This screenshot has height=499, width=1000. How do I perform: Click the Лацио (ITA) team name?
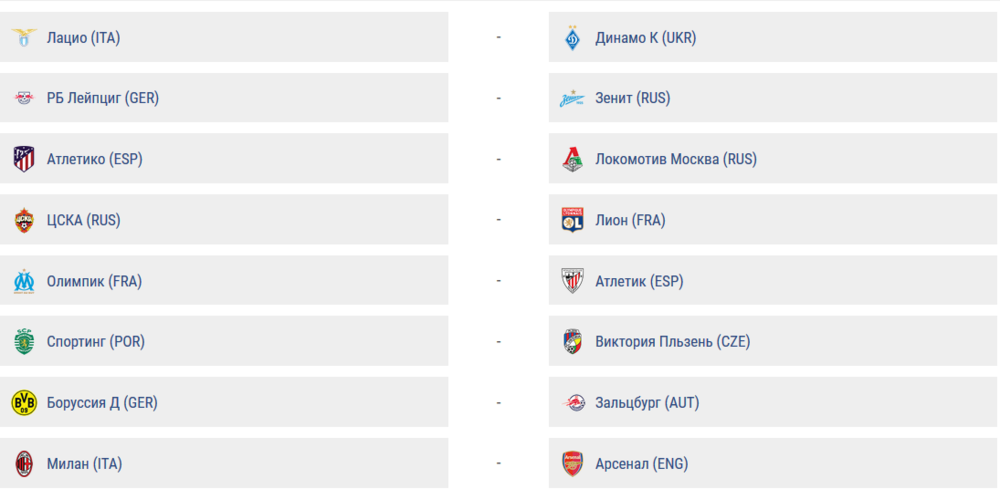tap(83, 38)
